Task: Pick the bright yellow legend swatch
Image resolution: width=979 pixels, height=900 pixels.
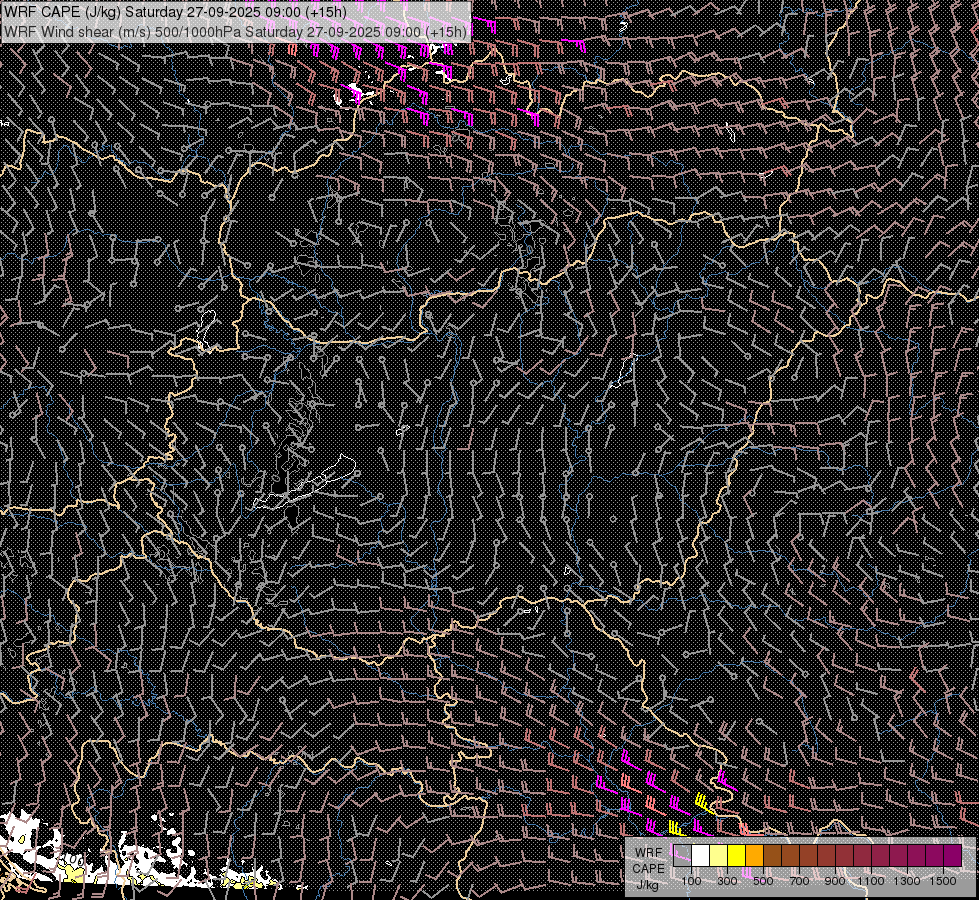Action: pyautogui.click(x=737, y=855)
